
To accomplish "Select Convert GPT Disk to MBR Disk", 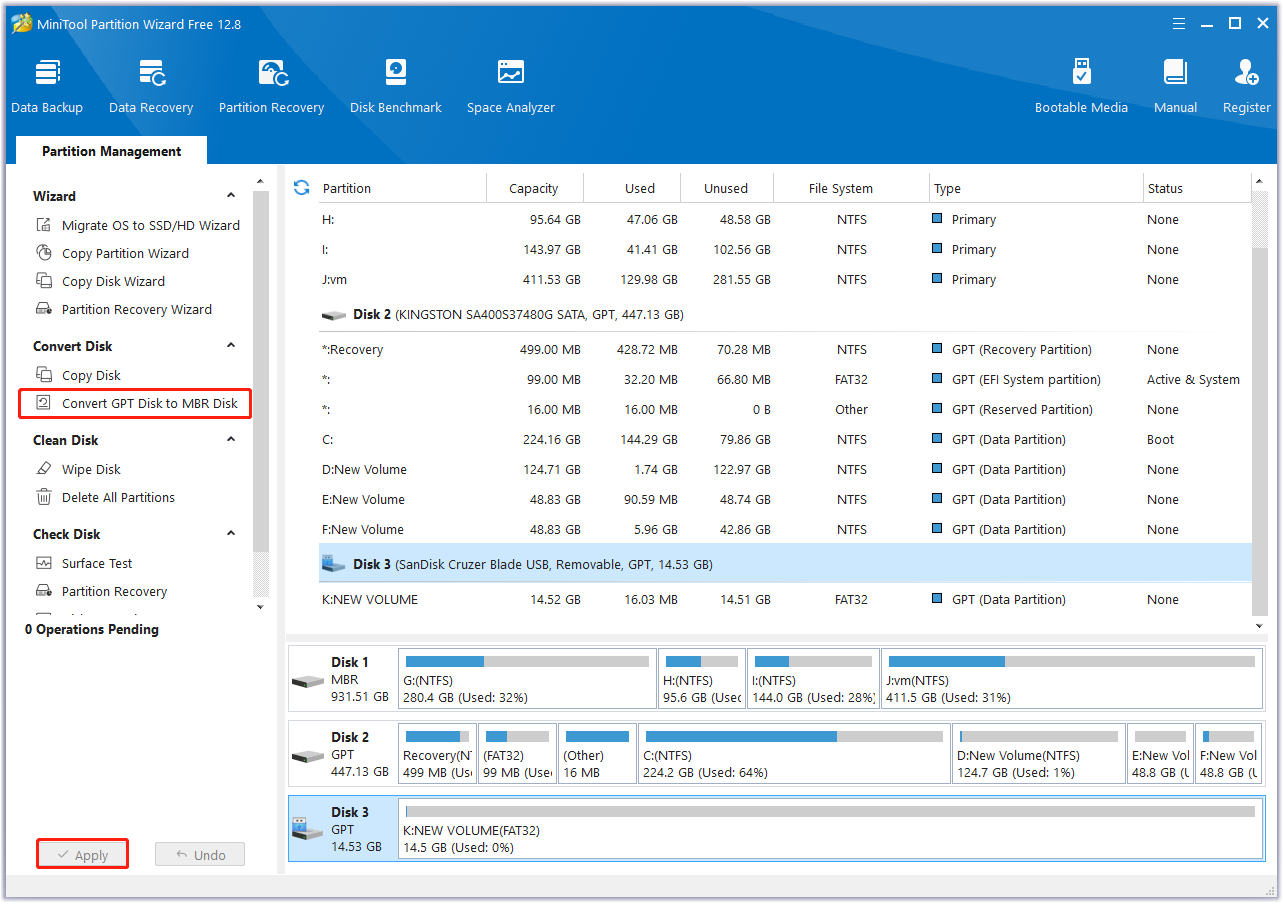I will [149, 403].
